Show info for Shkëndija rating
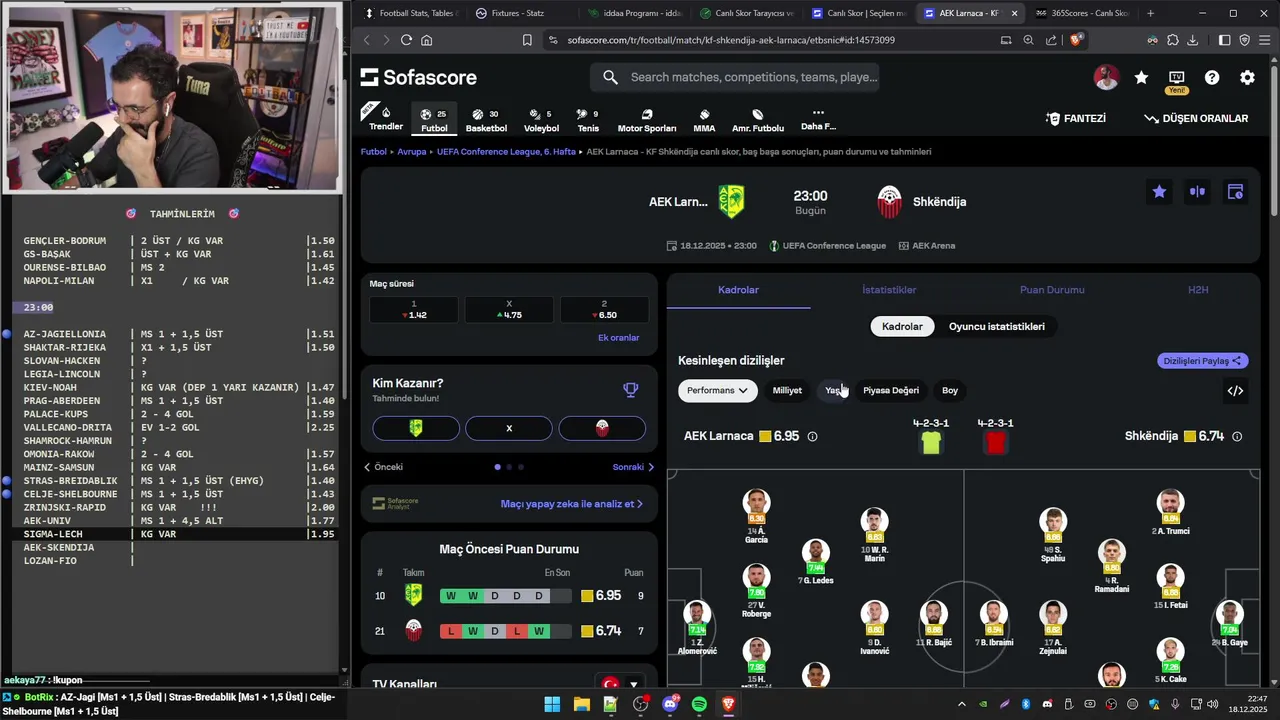 pyautogui.click(x=1237, y=437)
